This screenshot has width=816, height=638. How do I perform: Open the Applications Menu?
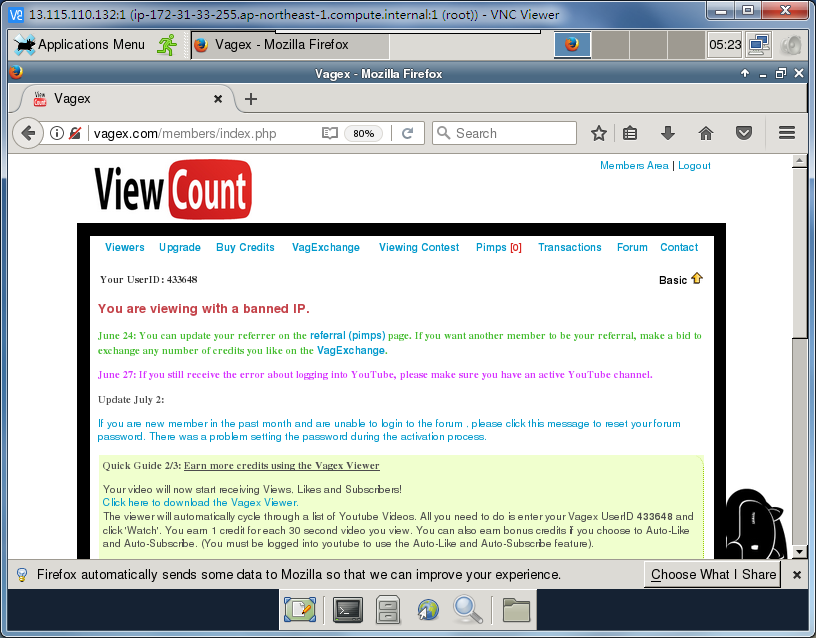[80, 44]
